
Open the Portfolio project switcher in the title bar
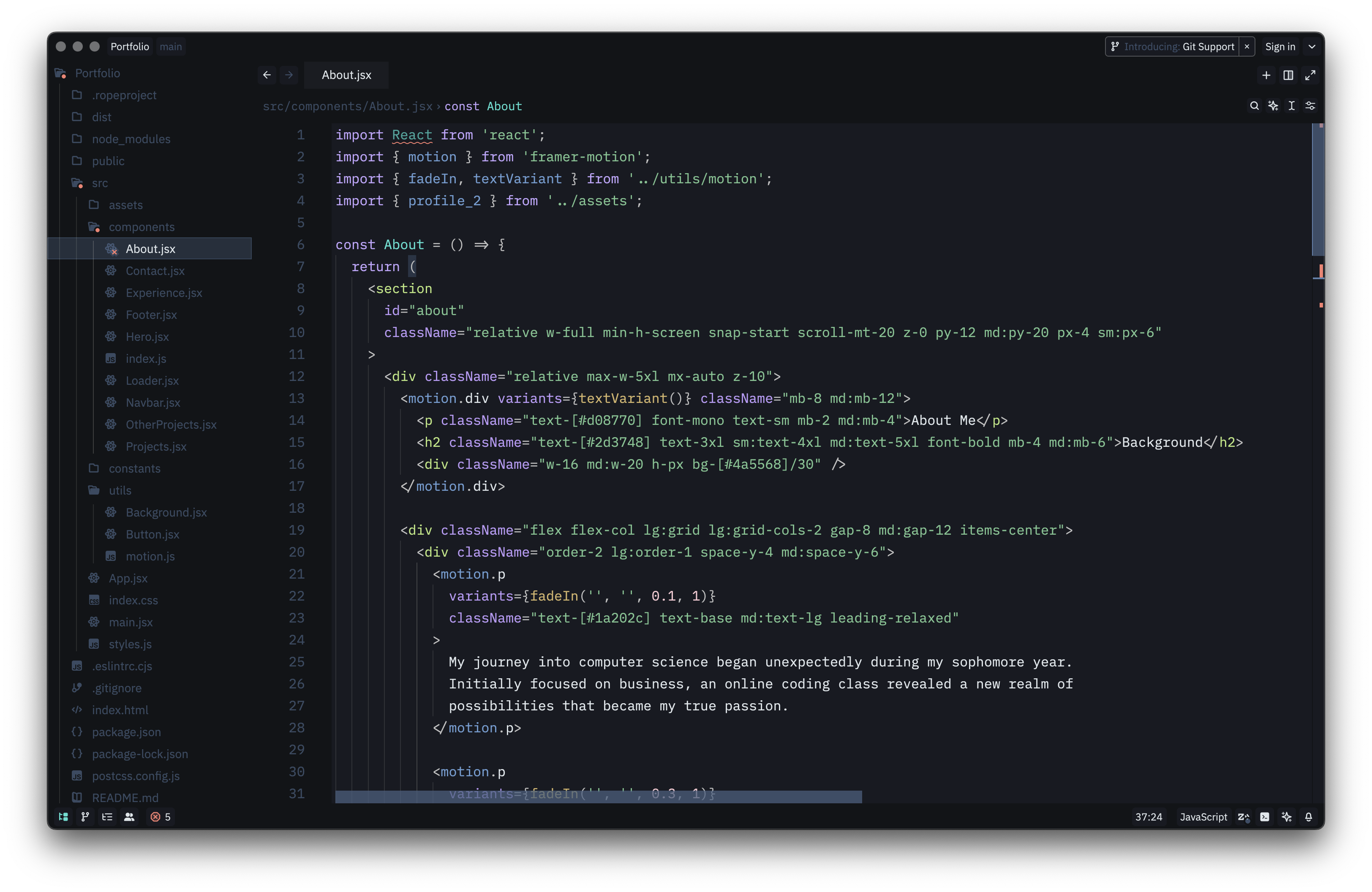(130, 47)
